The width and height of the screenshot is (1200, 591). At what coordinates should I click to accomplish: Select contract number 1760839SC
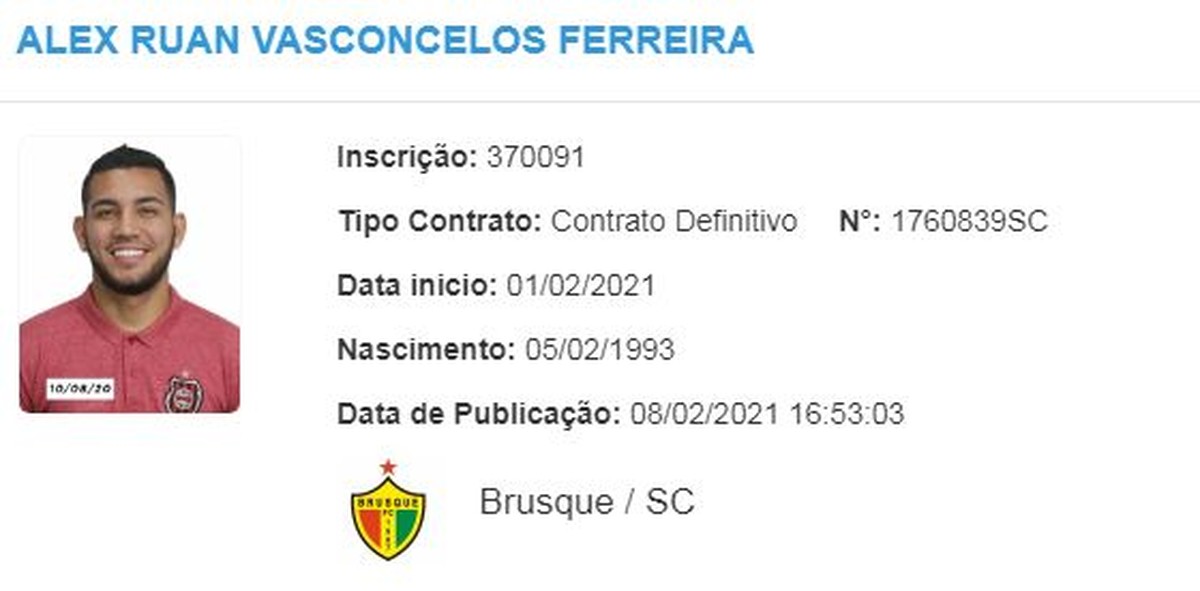pyautogui.click(x=968, y=221)
